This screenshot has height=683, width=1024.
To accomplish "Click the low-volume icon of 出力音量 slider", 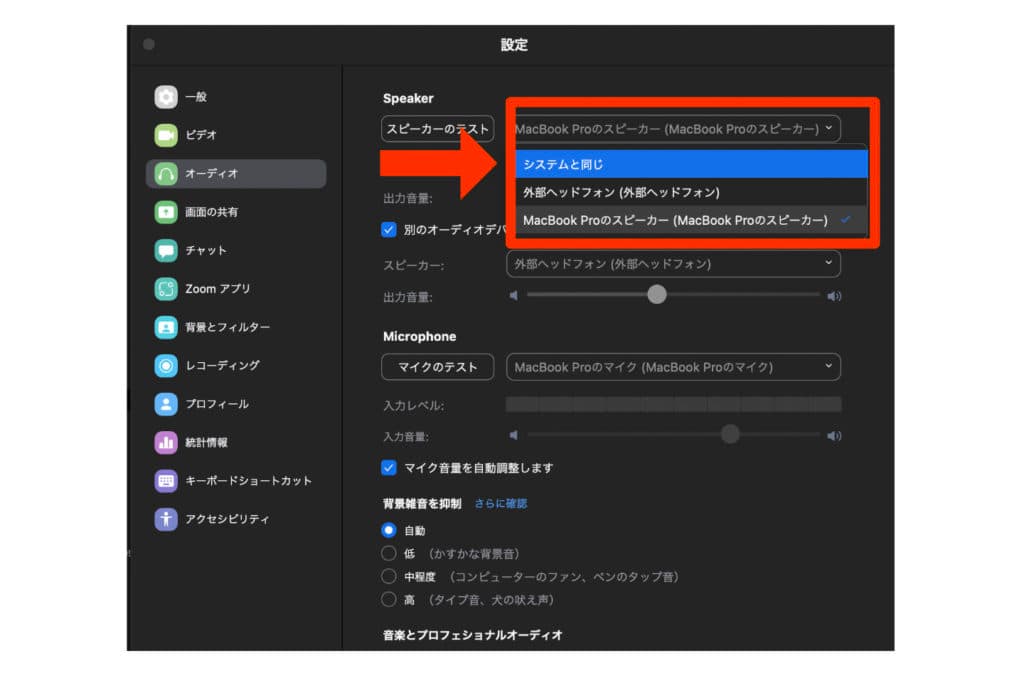I will (514, 296).
